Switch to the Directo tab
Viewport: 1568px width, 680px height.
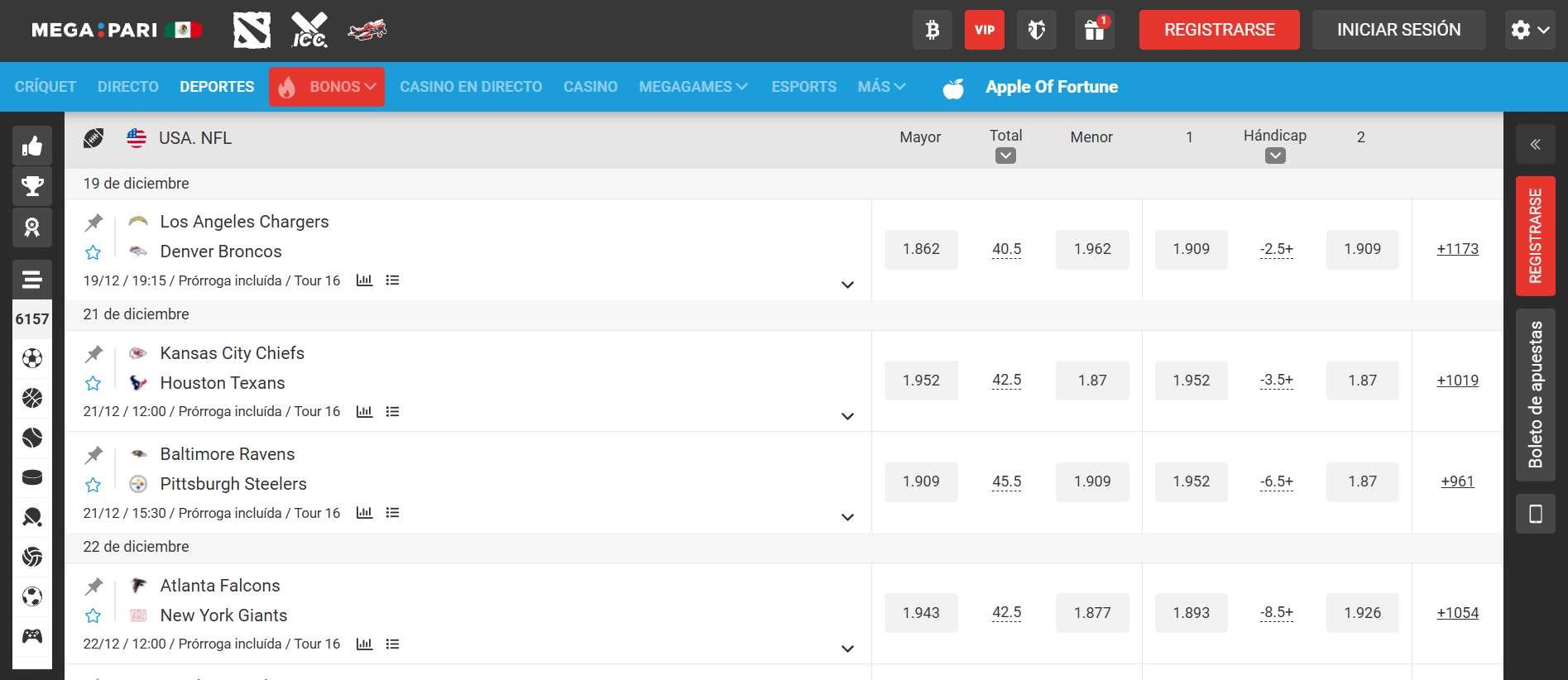coord(128,87)
